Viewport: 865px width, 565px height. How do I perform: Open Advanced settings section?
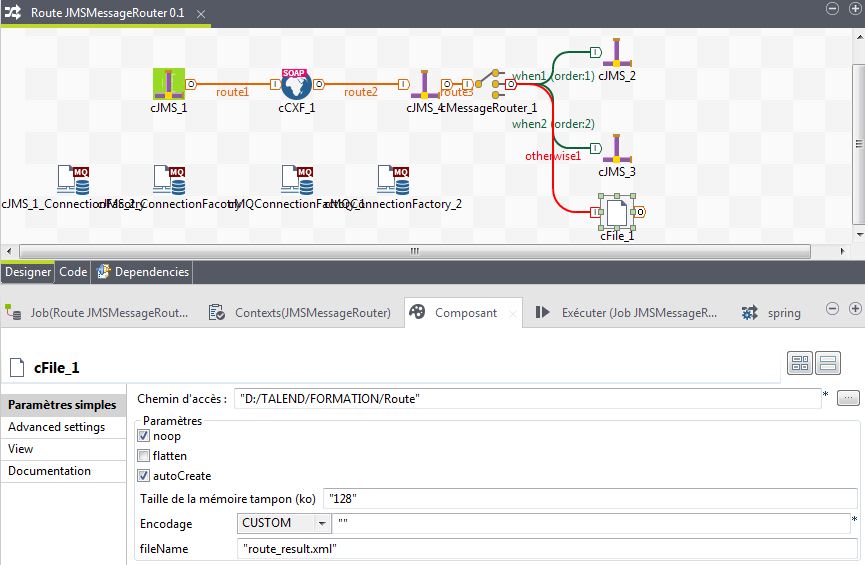pos(63,427)
